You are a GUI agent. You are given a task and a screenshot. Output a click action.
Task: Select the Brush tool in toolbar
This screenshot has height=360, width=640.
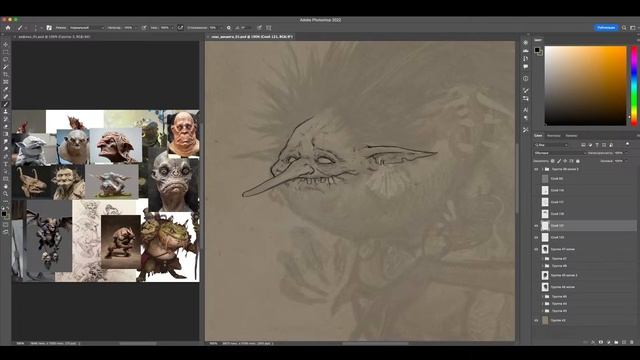coord(6,104)
